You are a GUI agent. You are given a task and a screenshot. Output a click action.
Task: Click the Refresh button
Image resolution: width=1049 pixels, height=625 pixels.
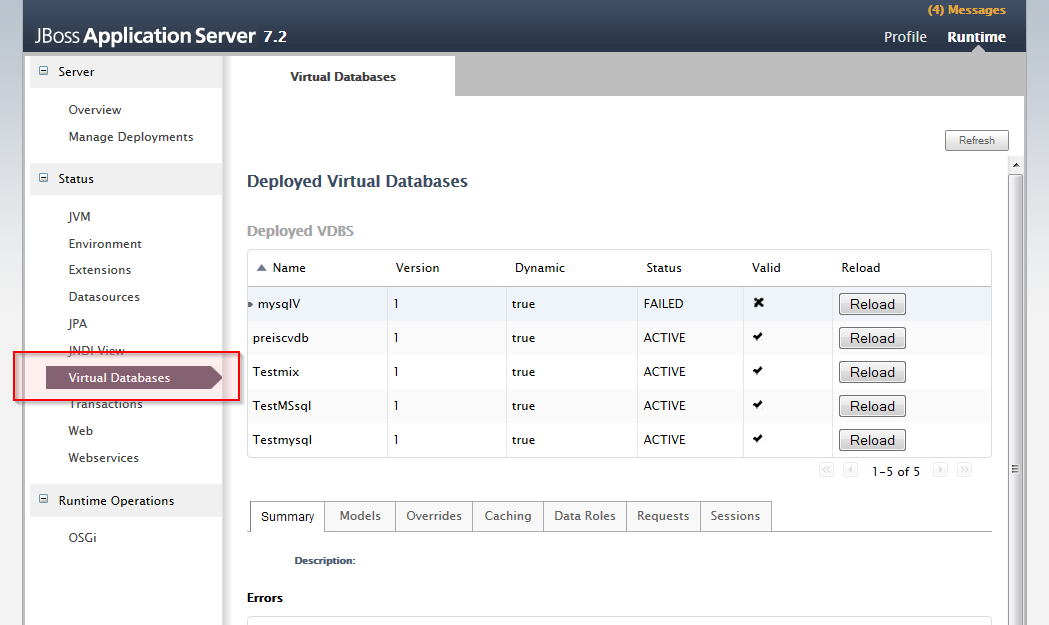click(977, 141)
